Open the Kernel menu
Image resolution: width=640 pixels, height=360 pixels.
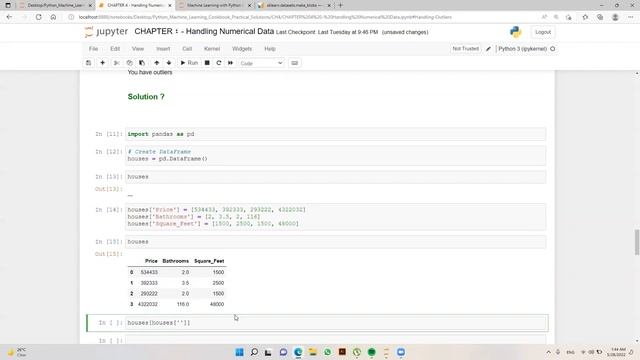pyautogui.click(x=212, y=49)
